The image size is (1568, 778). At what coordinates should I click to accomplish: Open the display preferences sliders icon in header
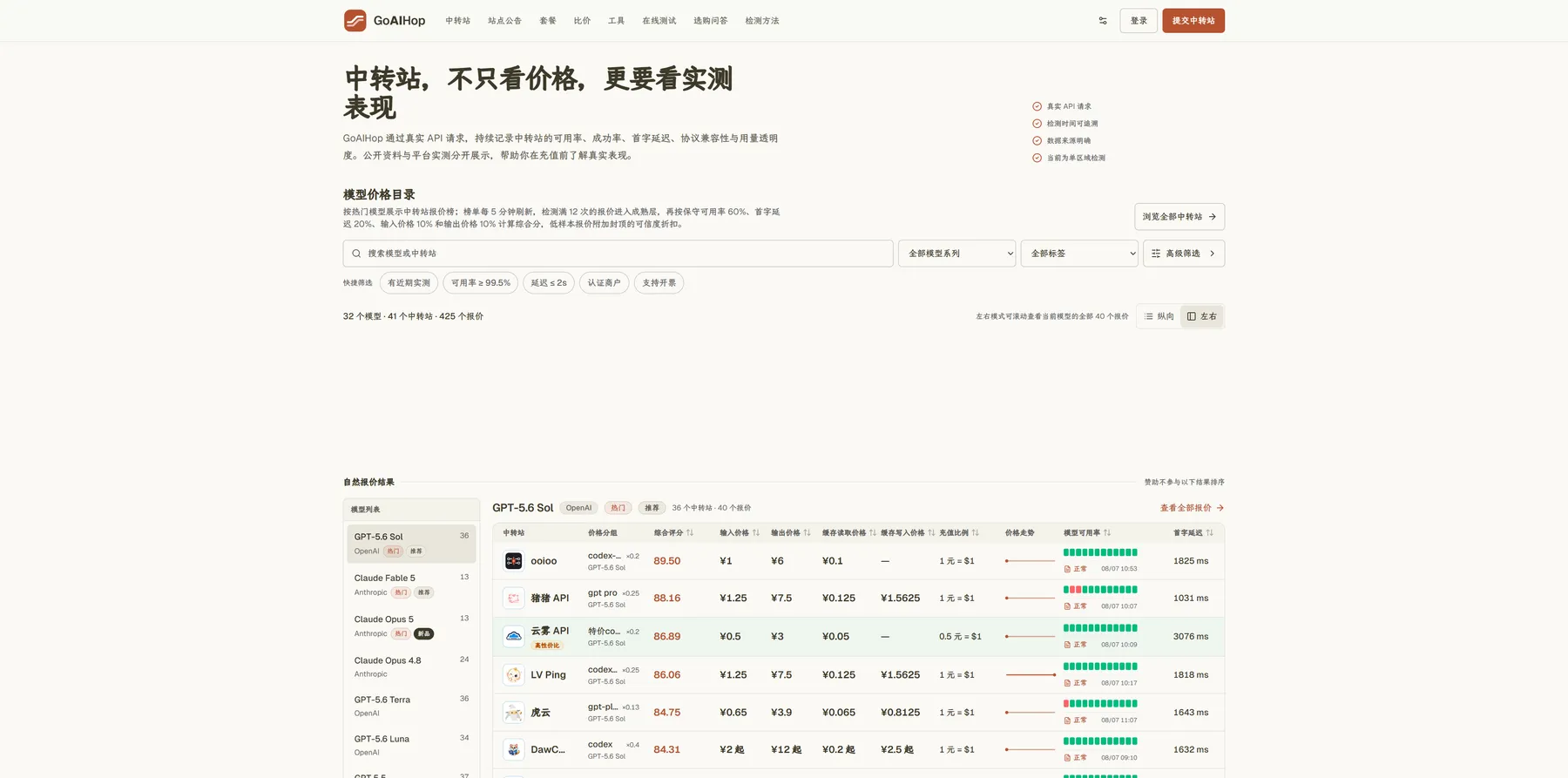(1103, 21)
